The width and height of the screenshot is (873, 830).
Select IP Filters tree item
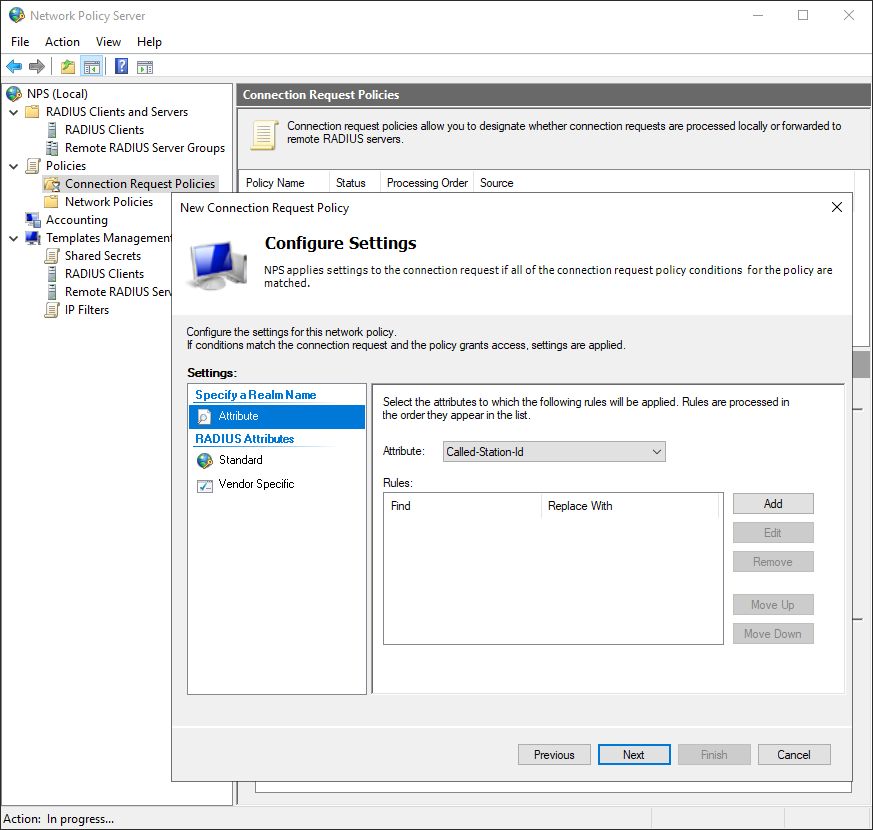click(x=87, y=310)
